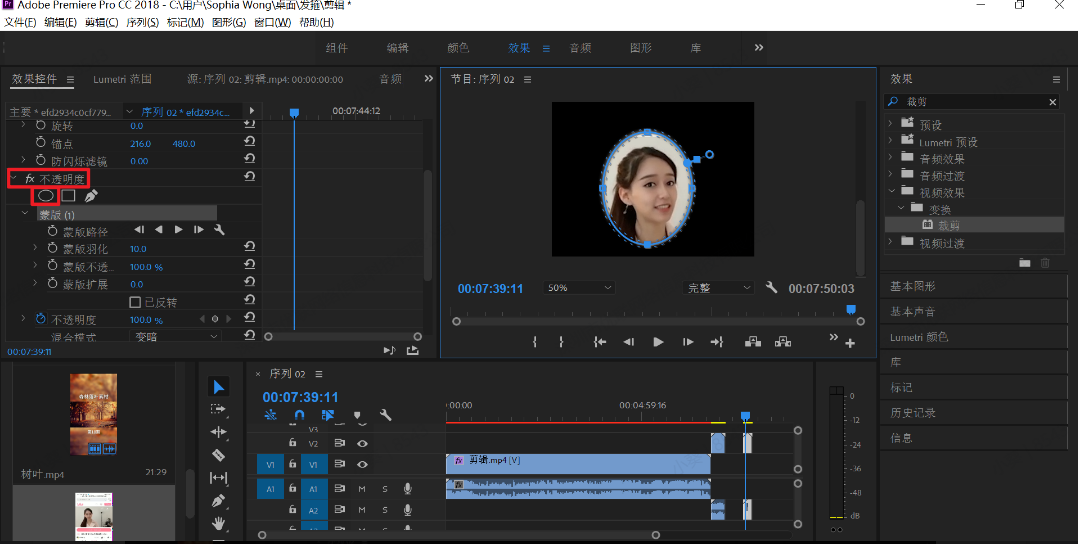1078x544 pixels.
Task: Click the 蒙版羽化 value 10.0
Action: point(138,249)
